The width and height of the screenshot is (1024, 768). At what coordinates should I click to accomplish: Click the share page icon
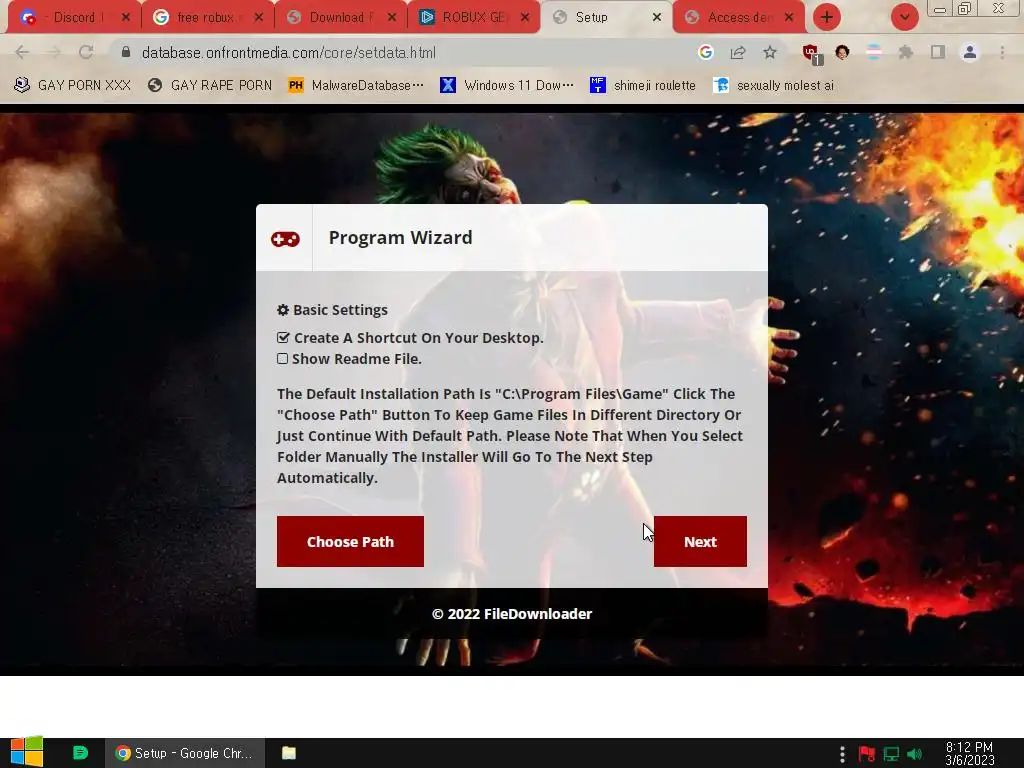[738, 52]
